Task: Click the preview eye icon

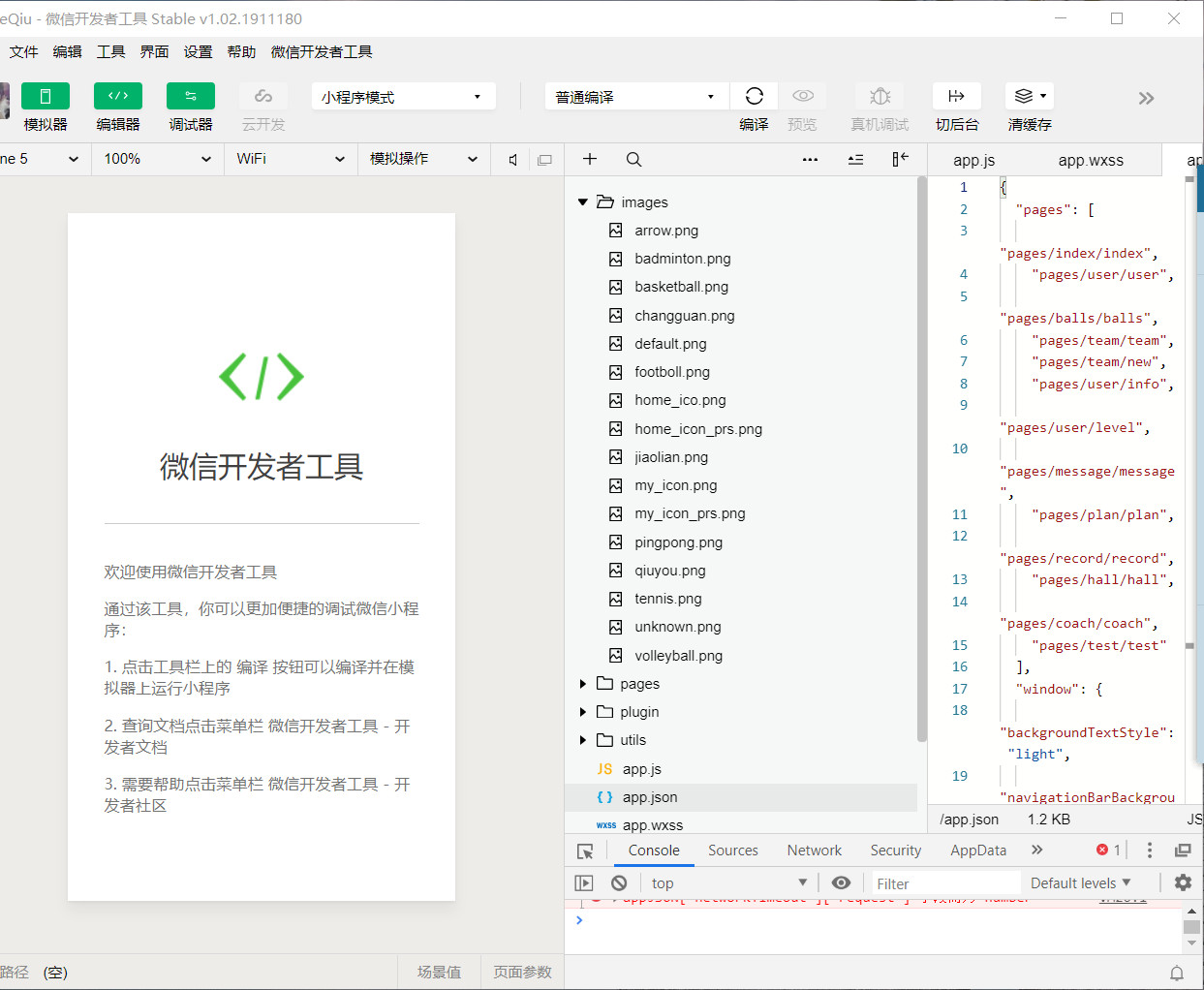Action: click(x=802, y=96)
